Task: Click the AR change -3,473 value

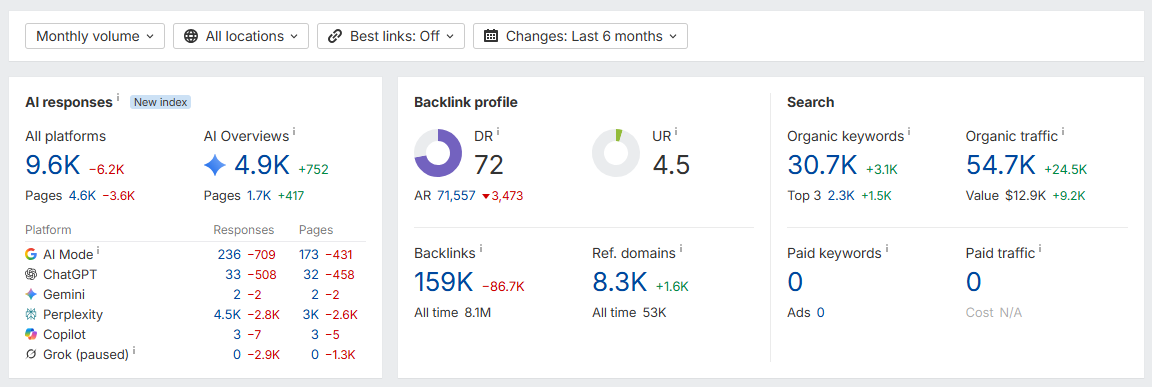Action: [x=503, y=195]
